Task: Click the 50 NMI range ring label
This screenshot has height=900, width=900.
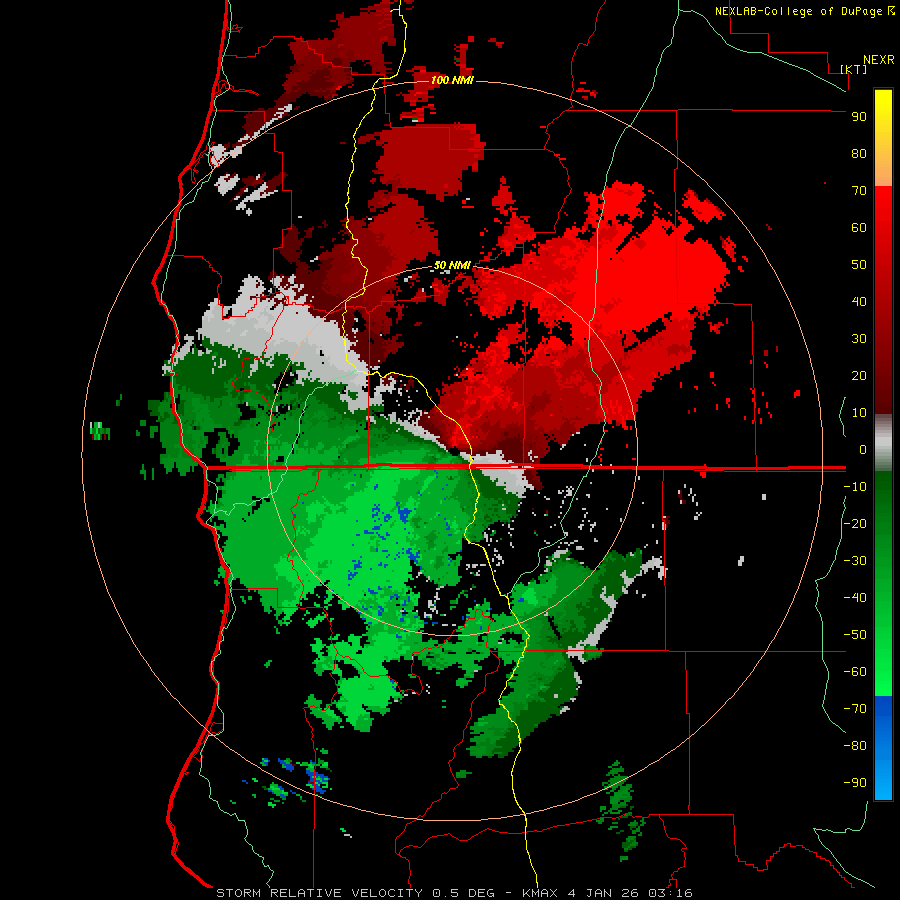Action: (452, 265)
